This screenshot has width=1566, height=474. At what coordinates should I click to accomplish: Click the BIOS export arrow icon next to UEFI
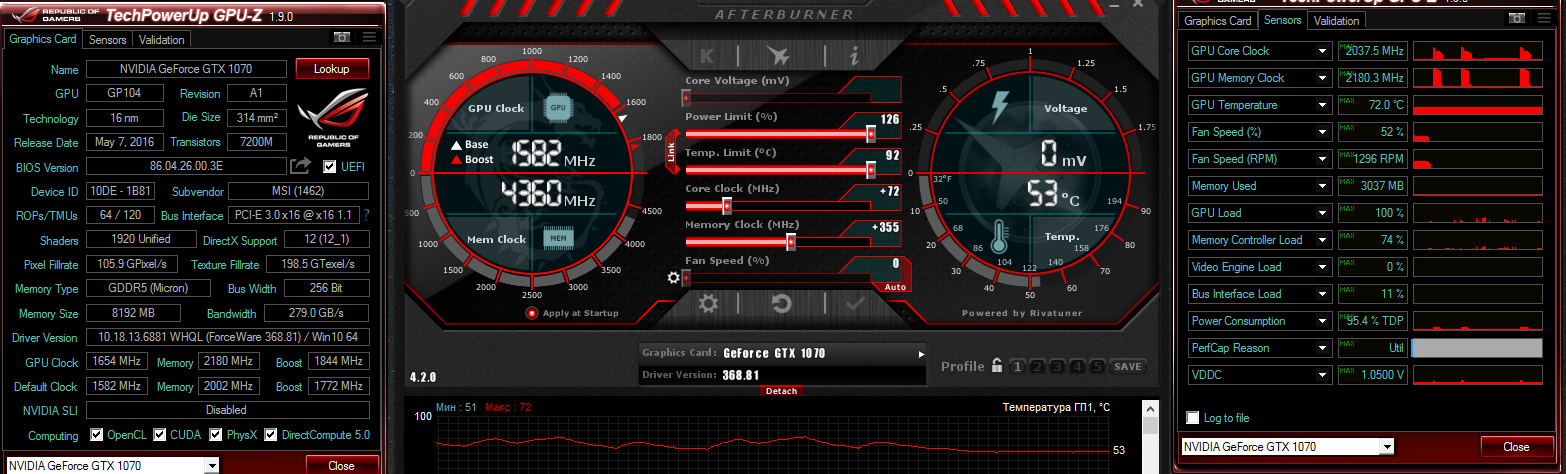click(301, 166)
